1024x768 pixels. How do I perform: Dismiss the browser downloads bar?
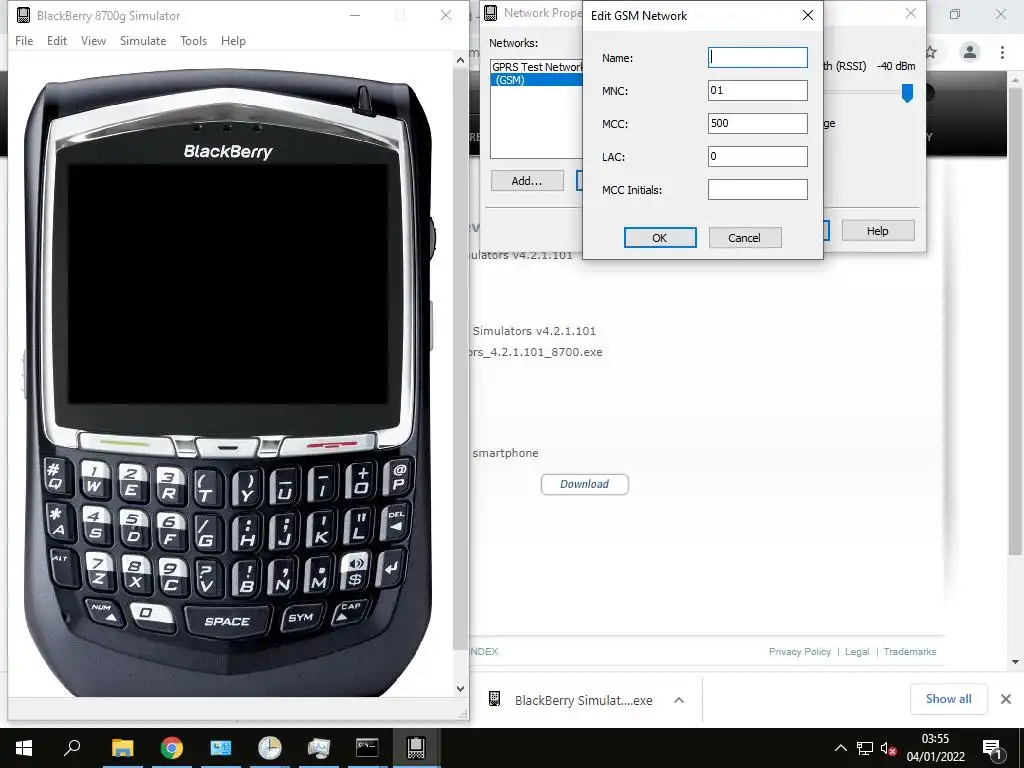pyautogui.click(x=1006, y=699)
